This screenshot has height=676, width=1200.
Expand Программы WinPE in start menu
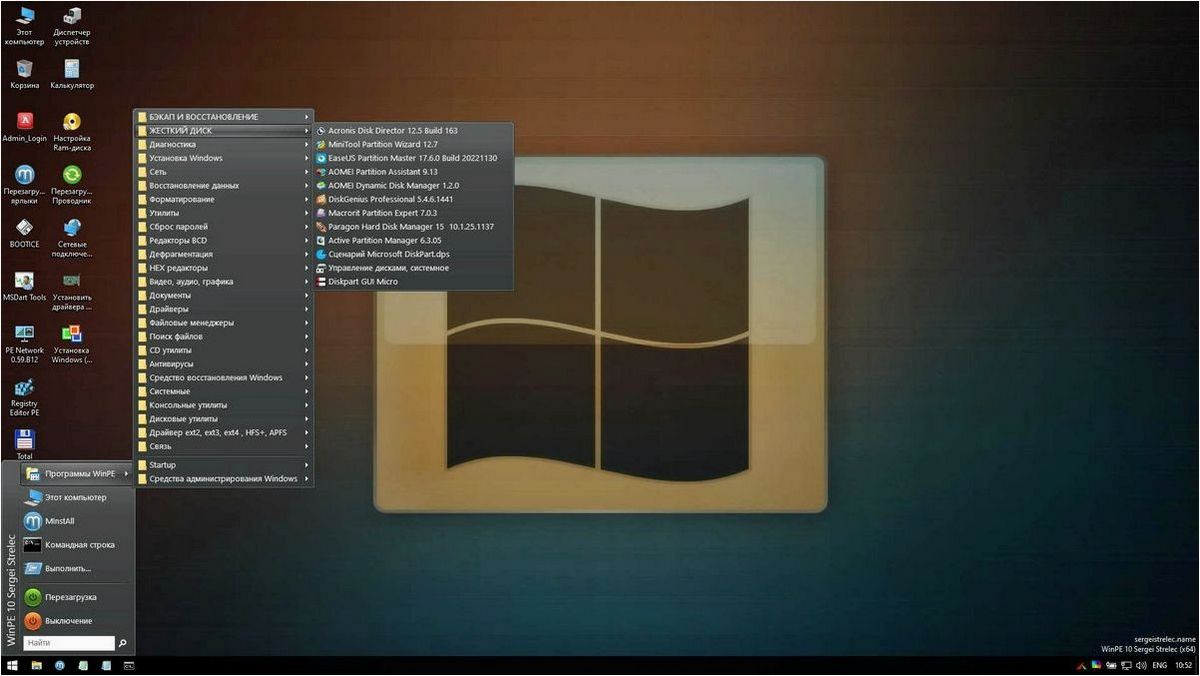point(77,473)
